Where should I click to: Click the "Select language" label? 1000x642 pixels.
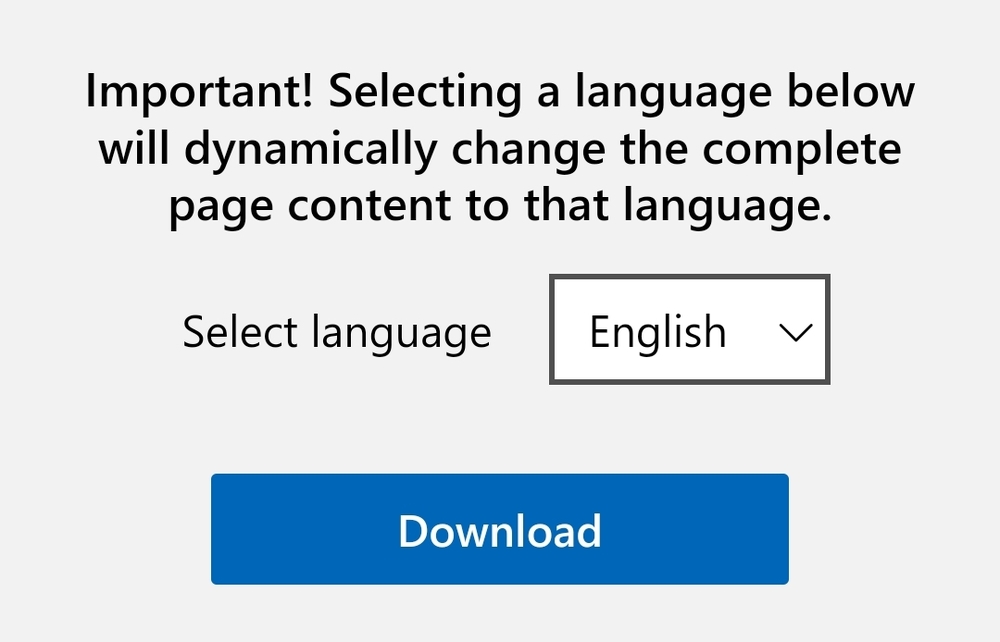coord(336,332)
